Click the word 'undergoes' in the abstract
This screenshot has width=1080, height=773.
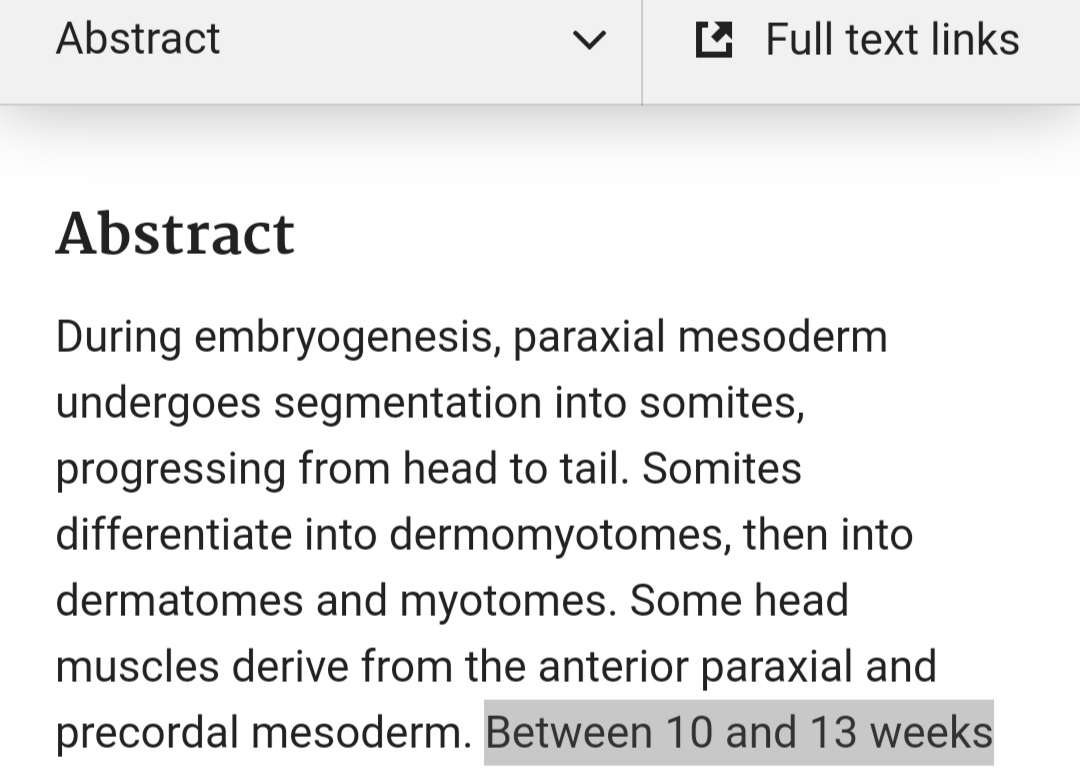(x=157, y=403)
